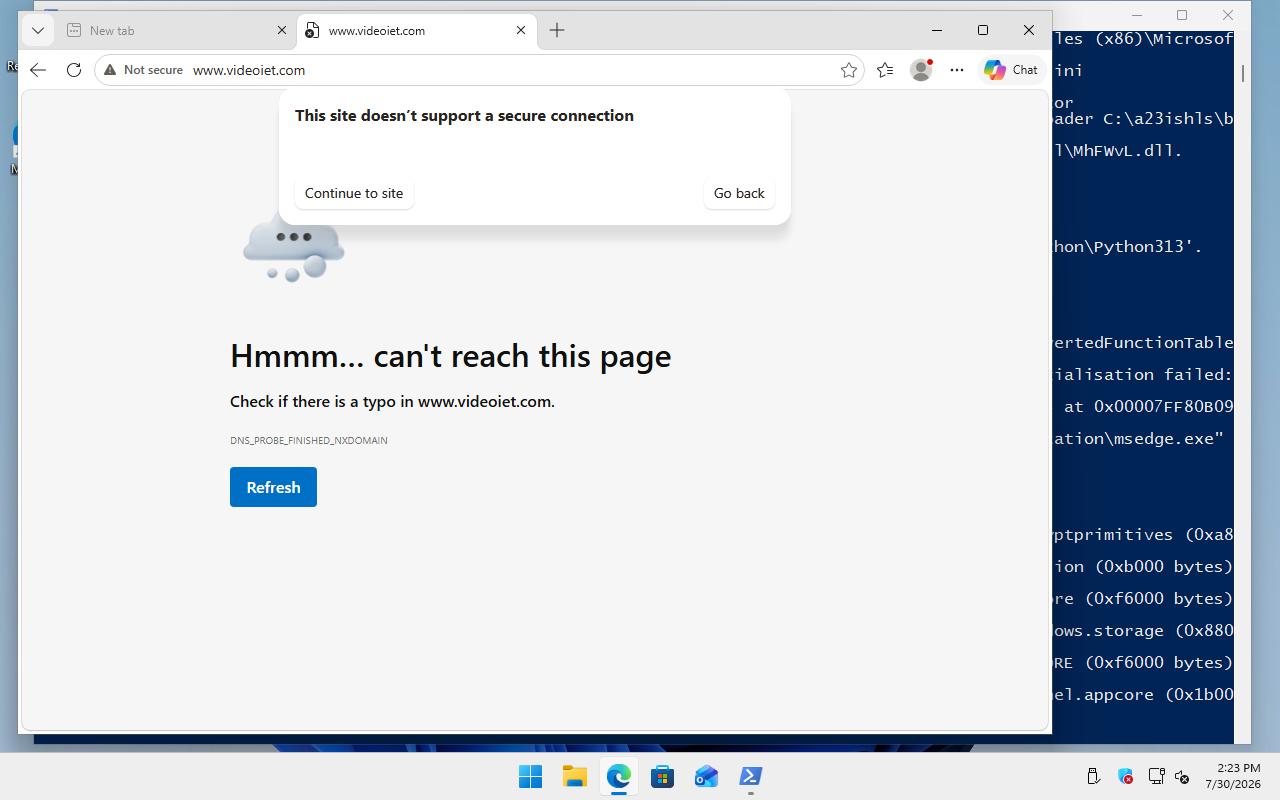Click the muted volume tray icon

click(x=1182, y=776)
